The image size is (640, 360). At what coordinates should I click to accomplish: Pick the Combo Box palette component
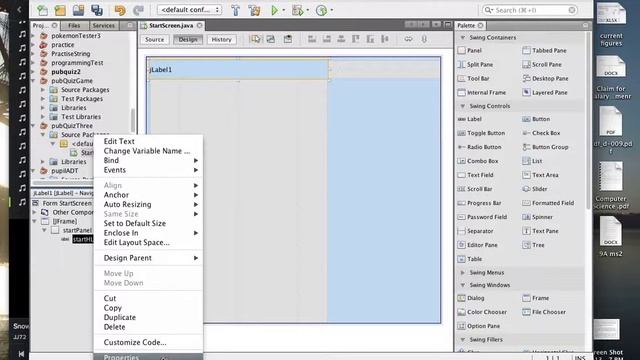click(x=478, y=161)
